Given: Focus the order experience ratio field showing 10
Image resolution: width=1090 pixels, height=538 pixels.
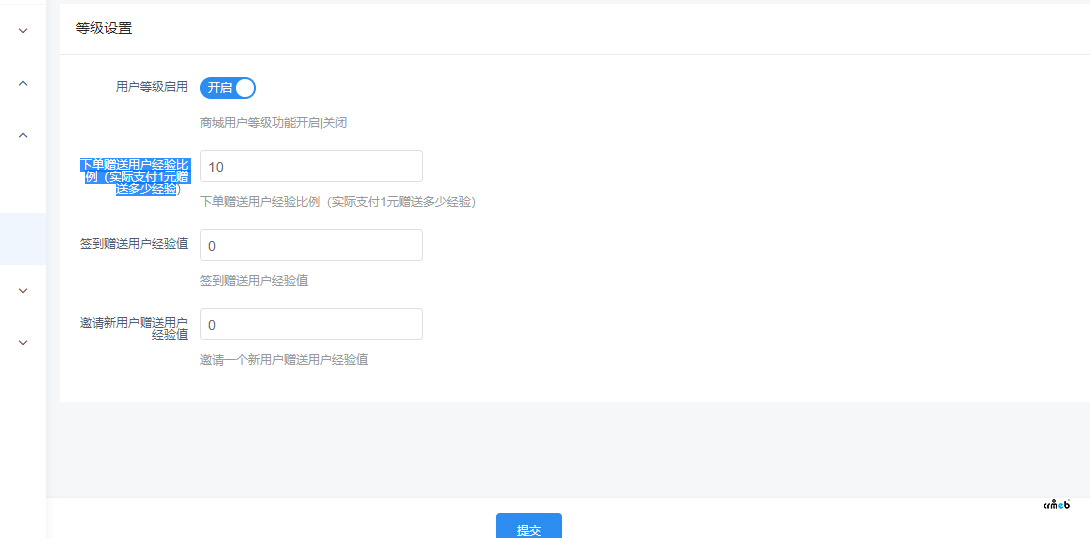Looking at the screenshot, I should pyautogui.click(x=311, y=166).
